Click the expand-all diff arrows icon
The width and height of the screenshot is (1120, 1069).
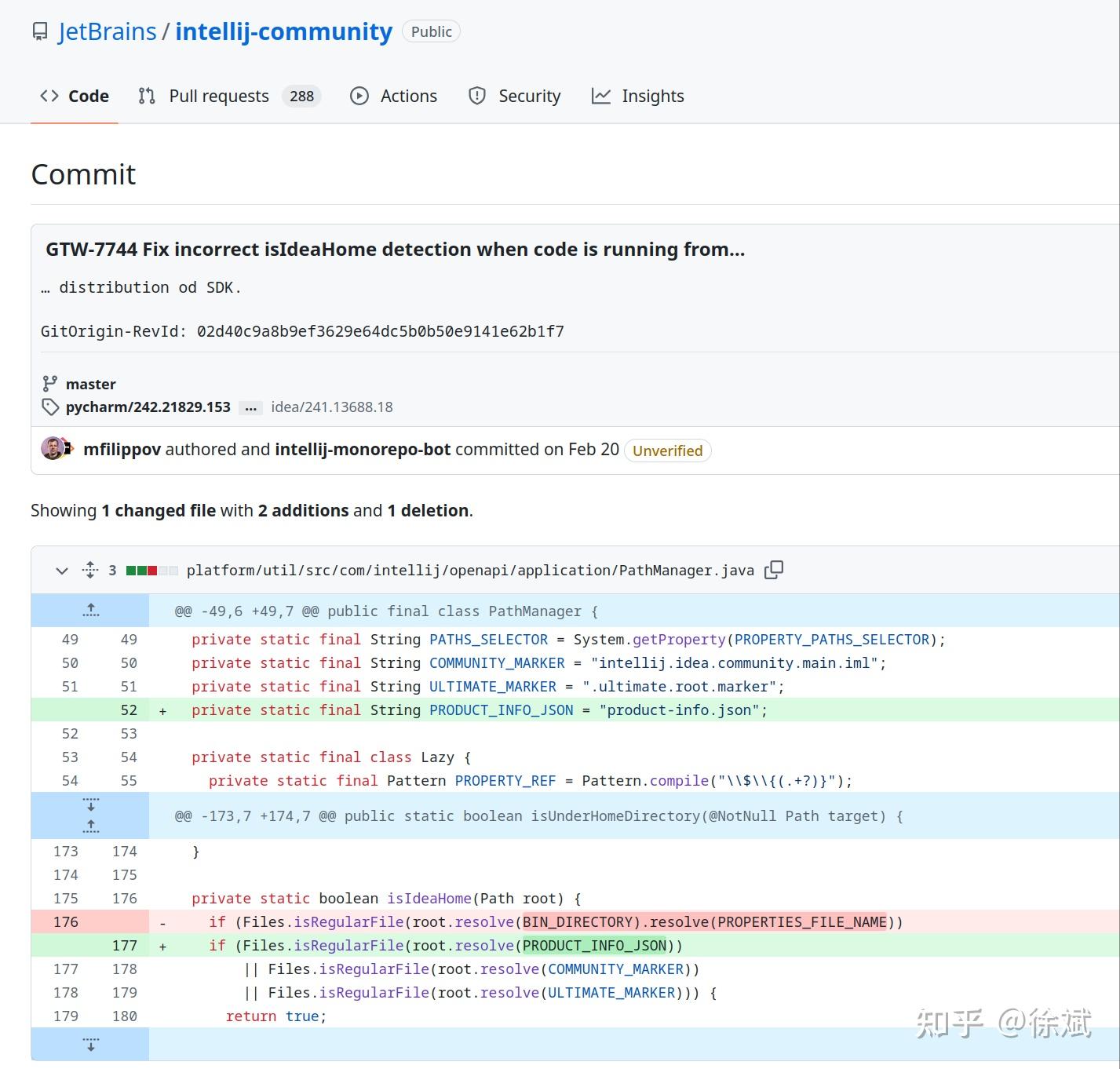90,570
